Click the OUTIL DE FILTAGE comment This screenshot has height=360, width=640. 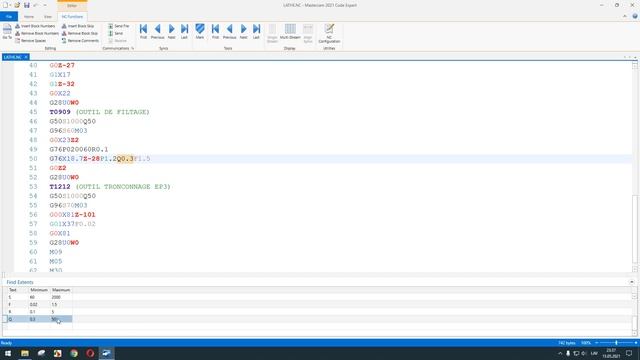113,112
